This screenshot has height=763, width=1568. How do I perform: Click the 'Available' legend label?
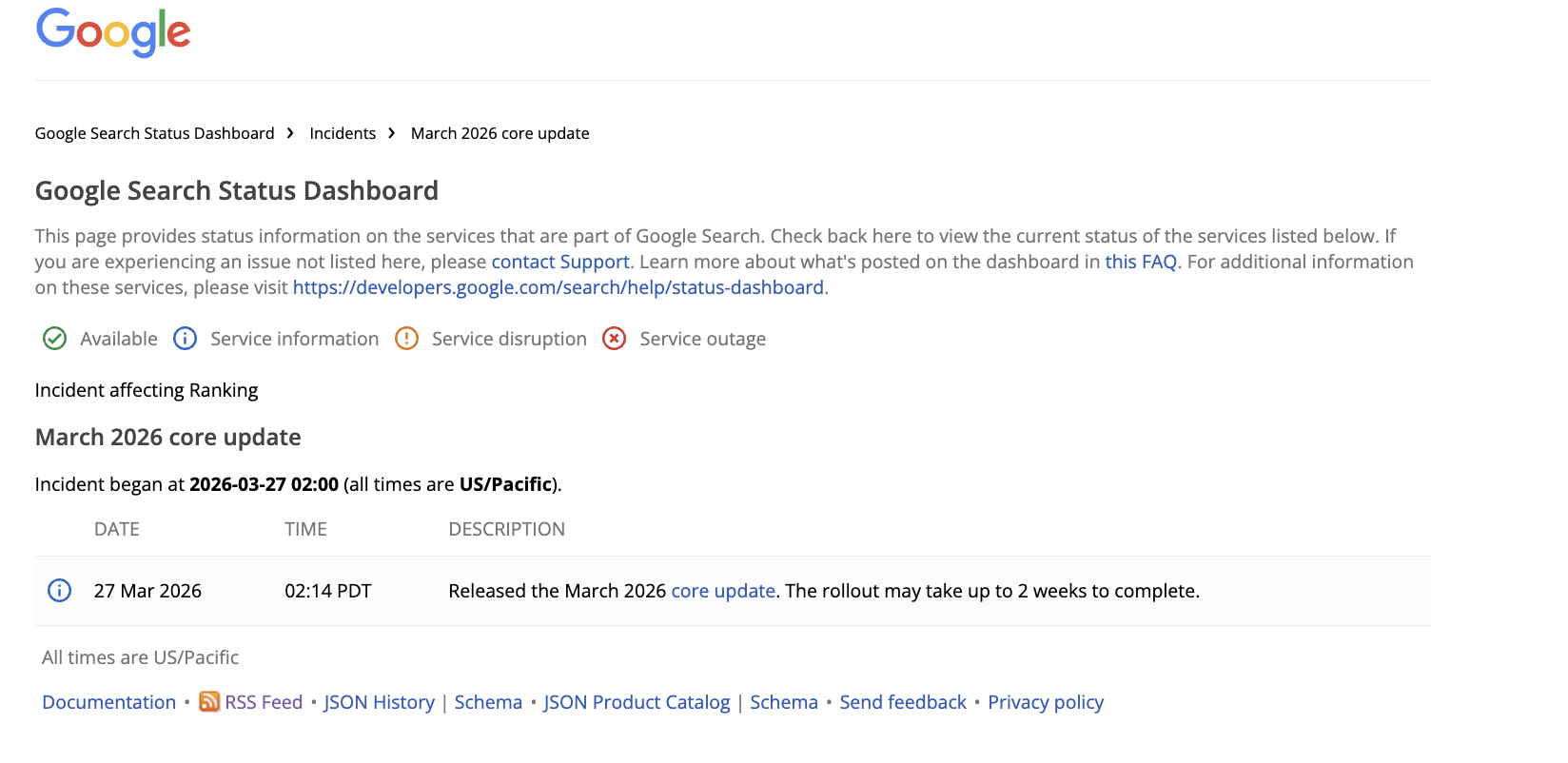[x=119, y=339]
